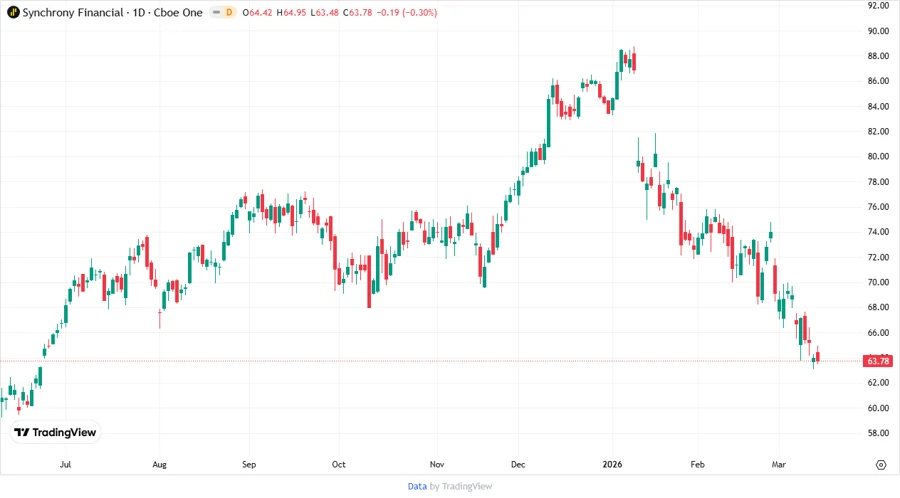Screen dimensions: 900x498
Task: Click the Feb label on time axis
Action: click(697, 464)
